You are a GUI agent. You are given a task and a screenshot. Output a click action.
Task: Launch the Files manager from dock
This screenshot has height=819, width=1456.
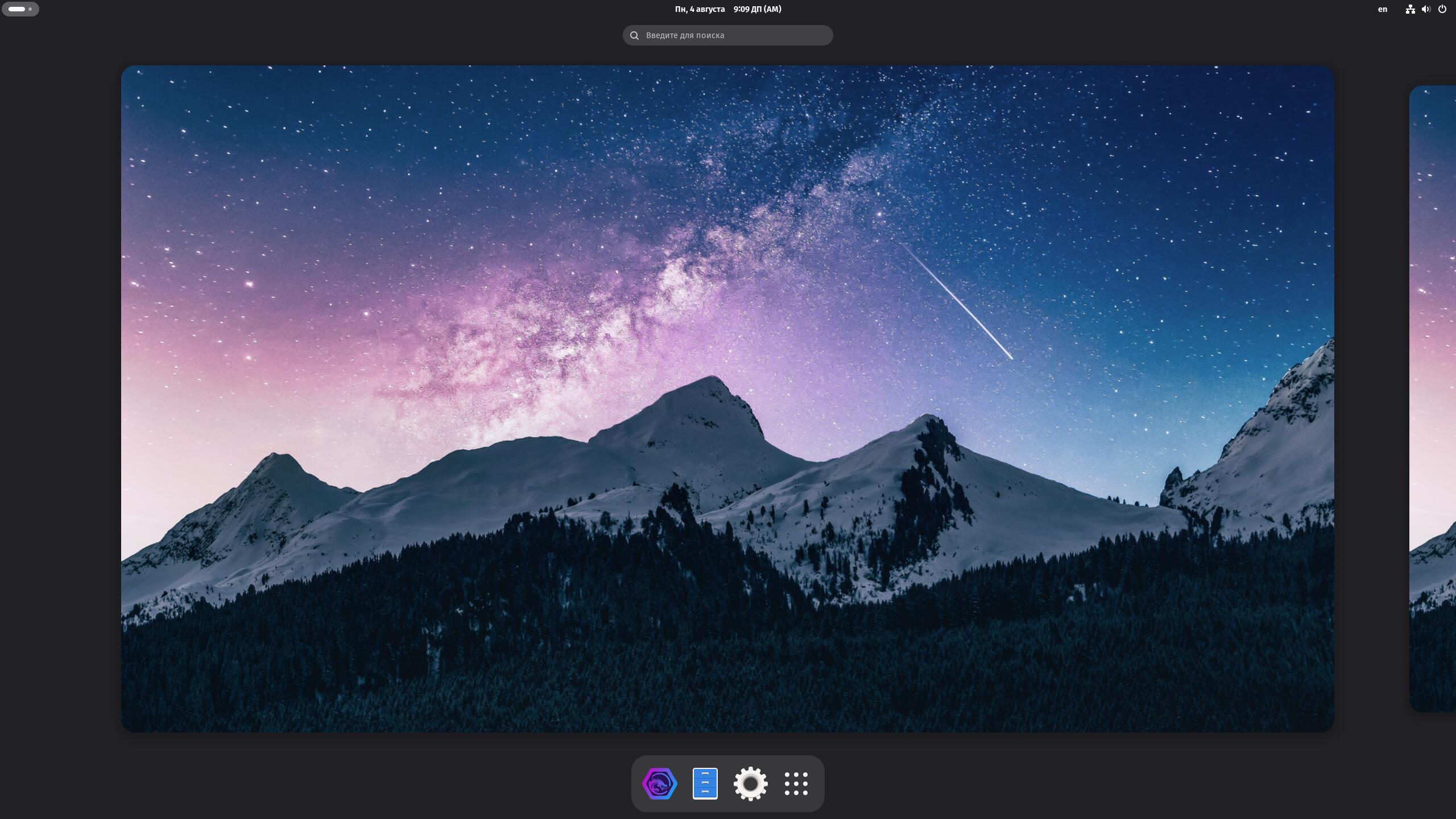[x=705, y=784]
